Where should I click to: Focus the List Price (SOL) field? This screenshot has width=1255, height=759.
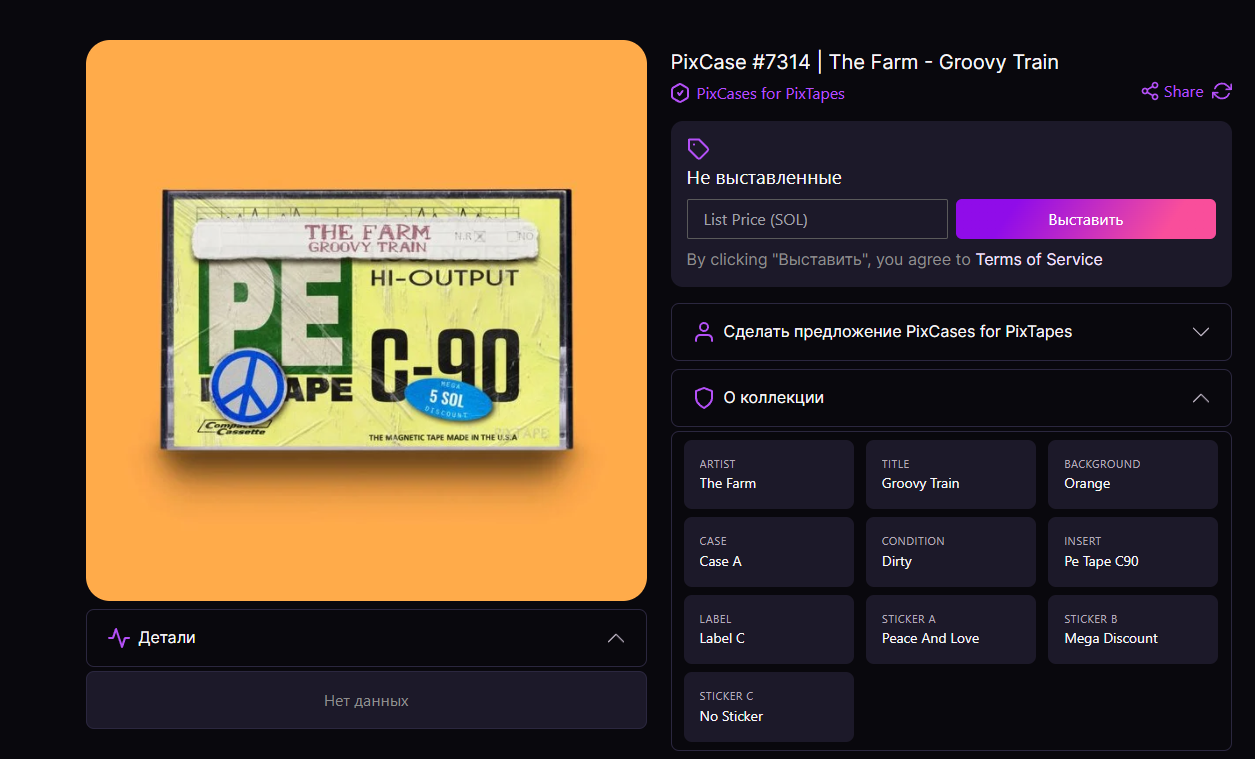point(817,219)
